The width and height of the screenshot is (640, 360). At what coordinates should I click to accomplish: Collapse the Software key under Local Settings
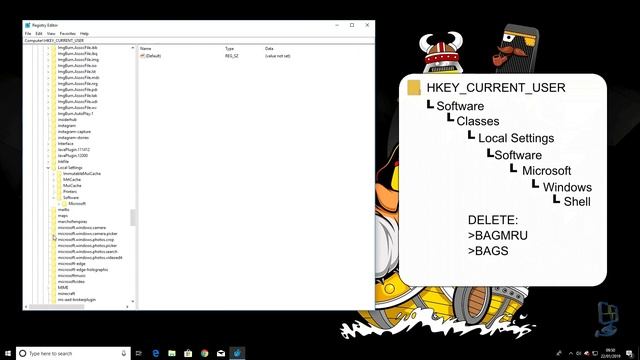click(x=53, y=198)
